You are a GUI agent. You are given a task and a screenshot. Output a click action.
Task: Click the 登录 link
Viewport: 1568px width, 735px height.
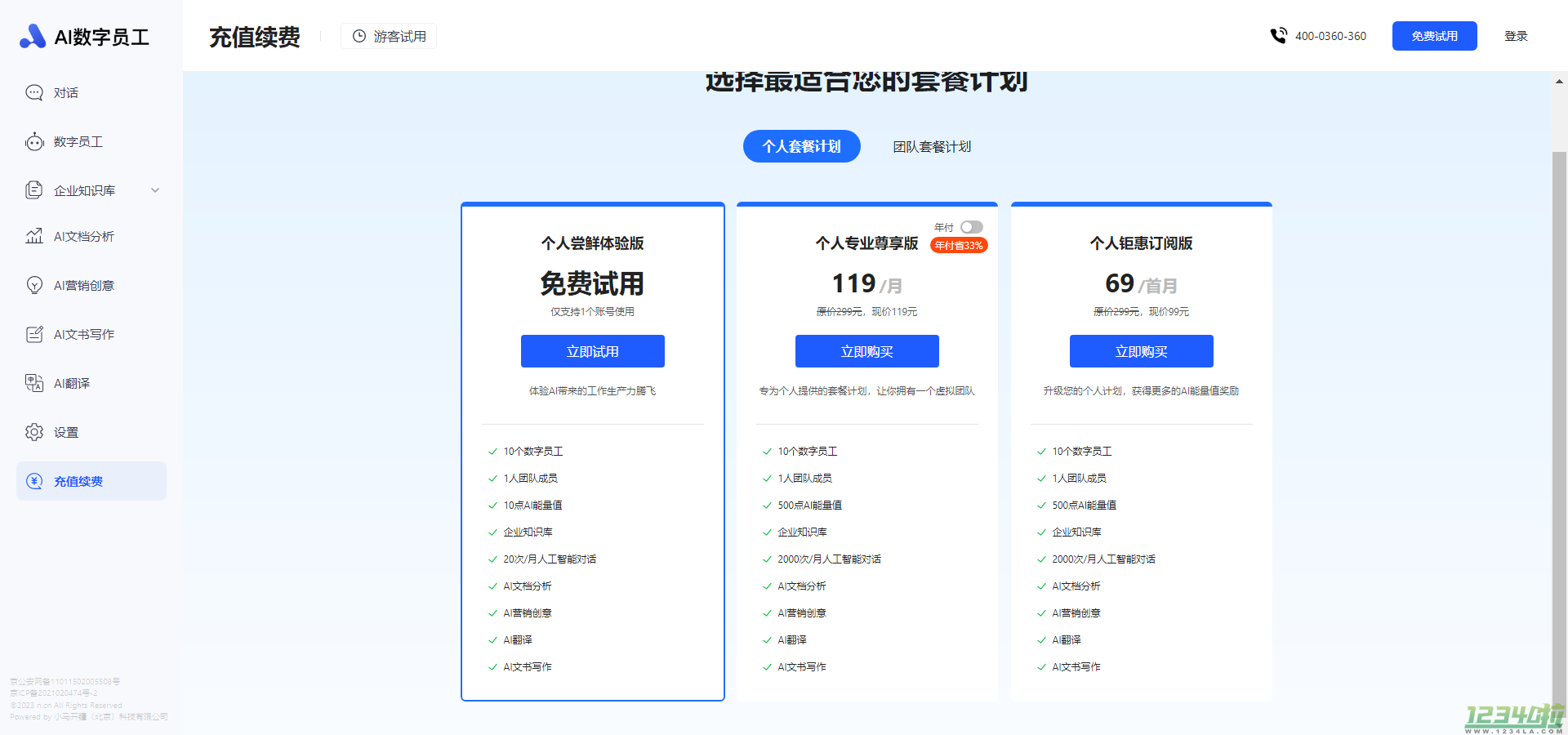(x=1516, y=36)
